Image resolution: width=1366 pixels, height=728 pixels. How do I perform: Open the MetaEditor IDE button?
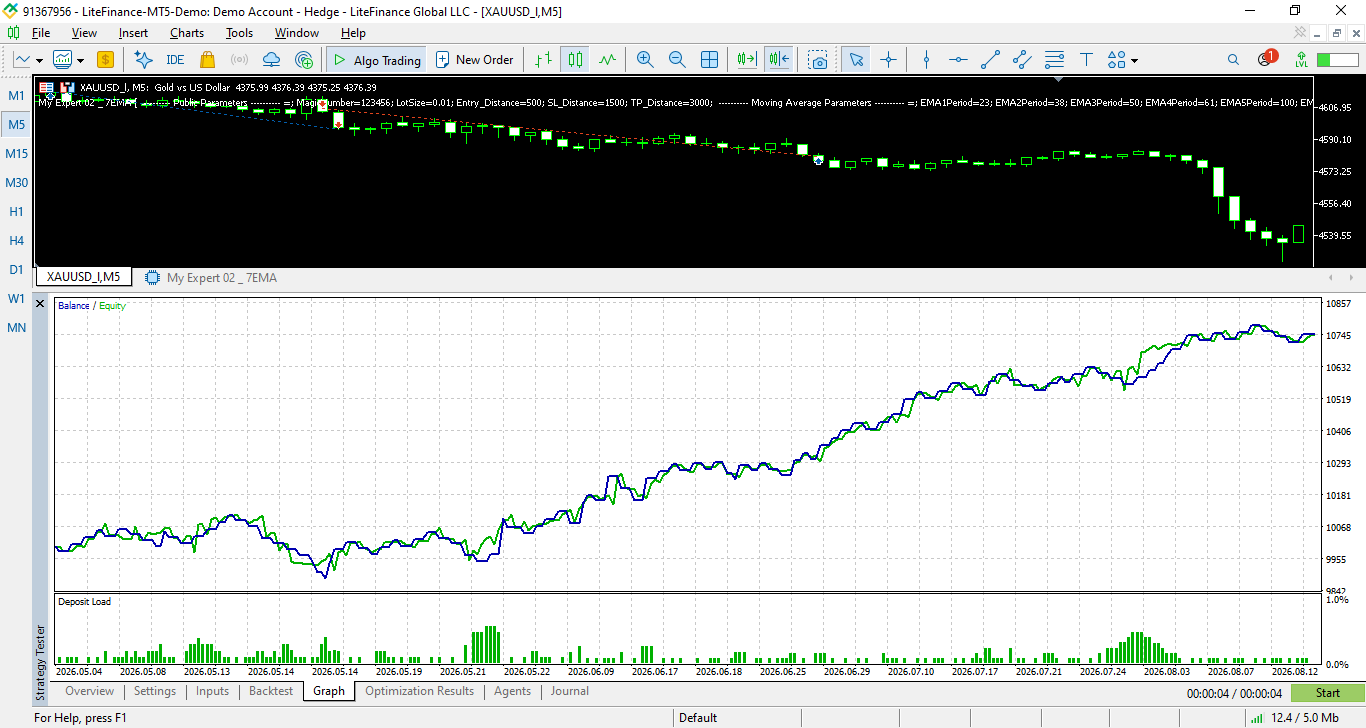175,60
